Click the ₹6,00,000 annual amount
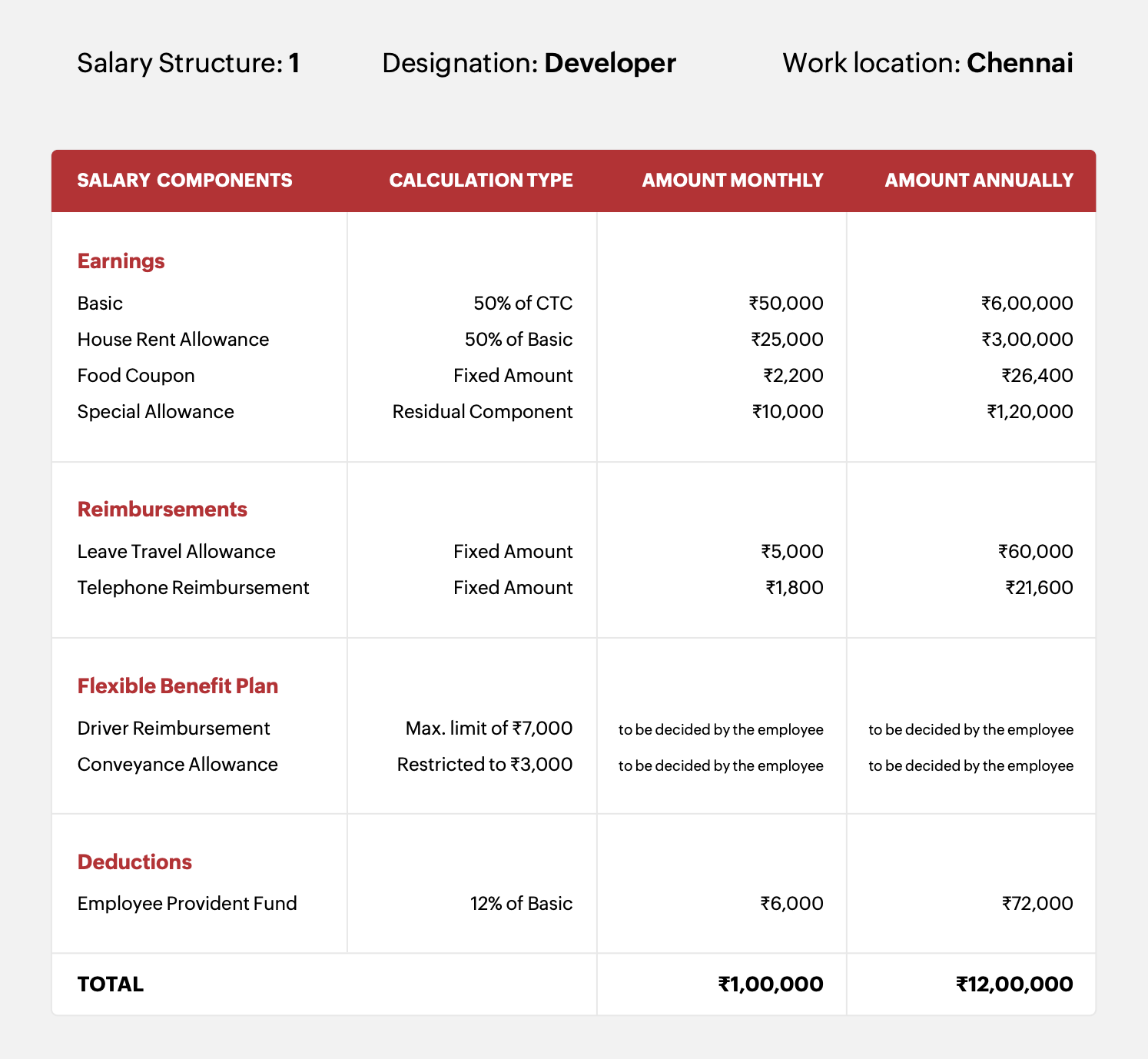Screen dimensions: 1148x1059 [1027, 304]
